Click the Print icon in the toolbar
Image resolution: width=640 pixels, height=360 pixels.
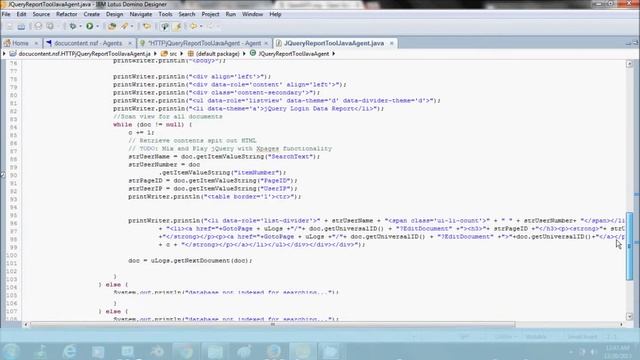(21, 27)
